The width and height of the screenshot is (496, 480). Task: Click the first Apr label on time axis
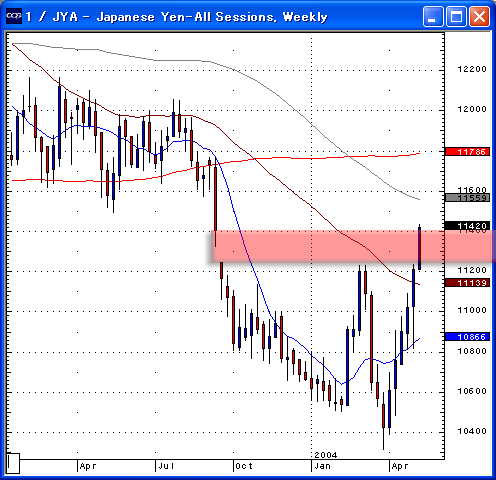pyautogui.click(x=88, y=466)
